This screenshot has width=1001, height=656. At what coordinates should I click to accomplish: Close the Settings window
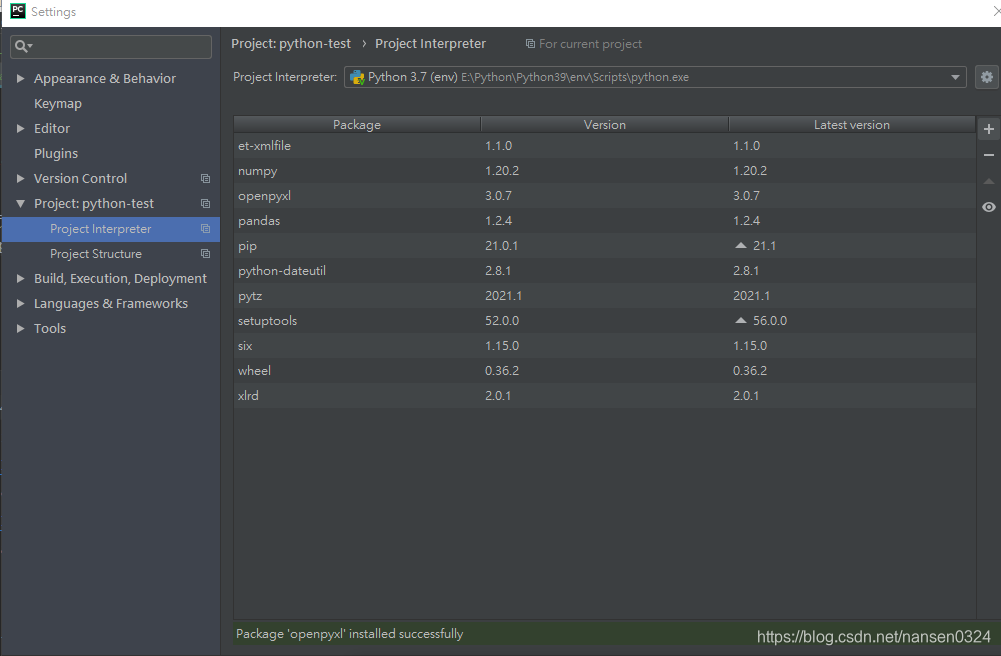[x=997, y=11]
